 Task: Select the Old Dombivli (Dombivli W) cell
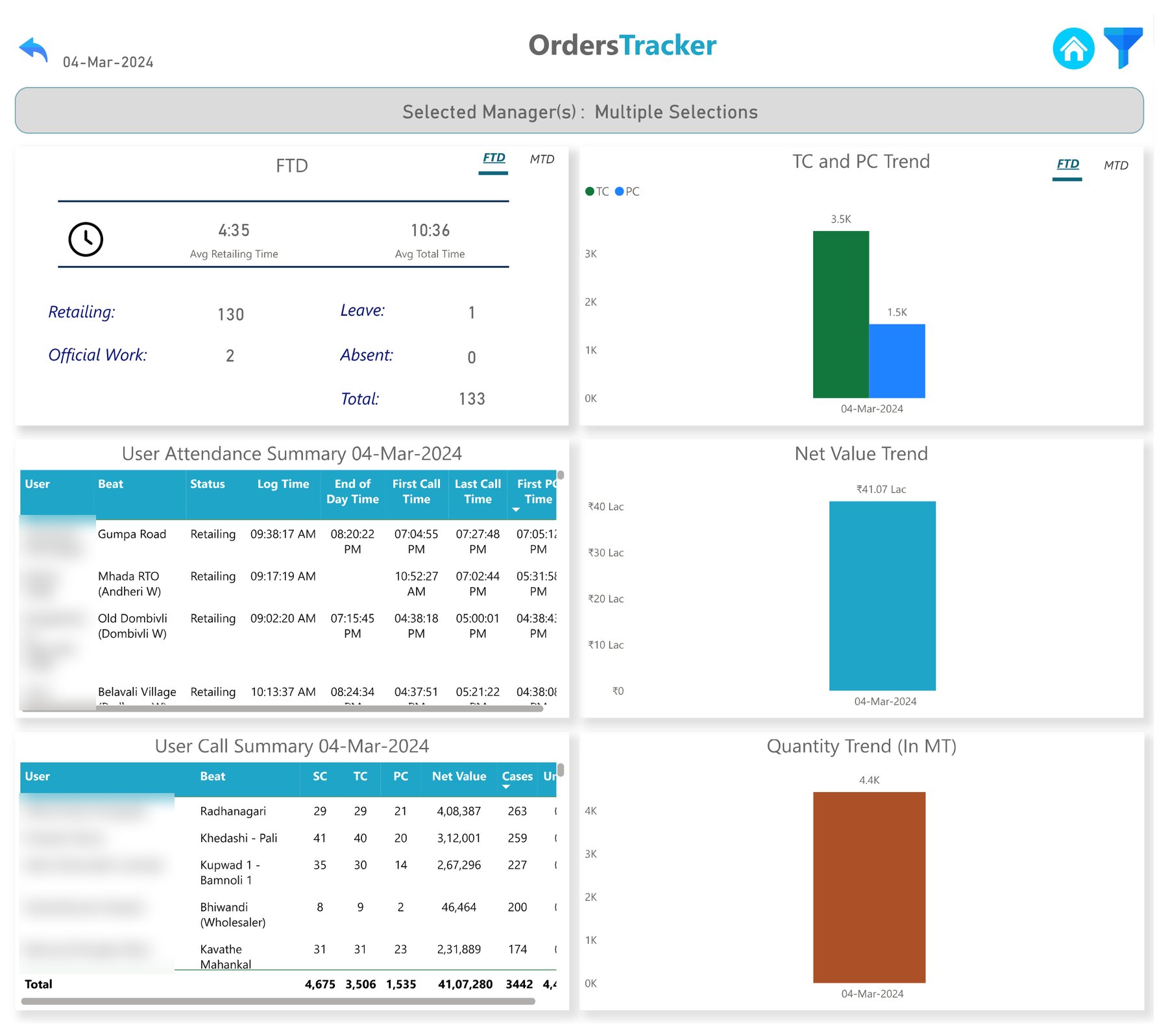tap(132, 626)
